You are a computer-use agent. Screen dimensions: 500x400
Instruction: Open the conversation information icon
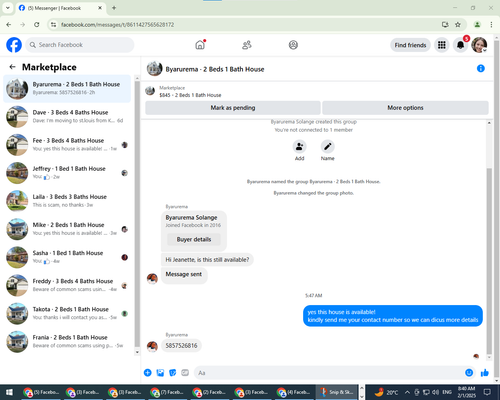click(x=481, y=68)
